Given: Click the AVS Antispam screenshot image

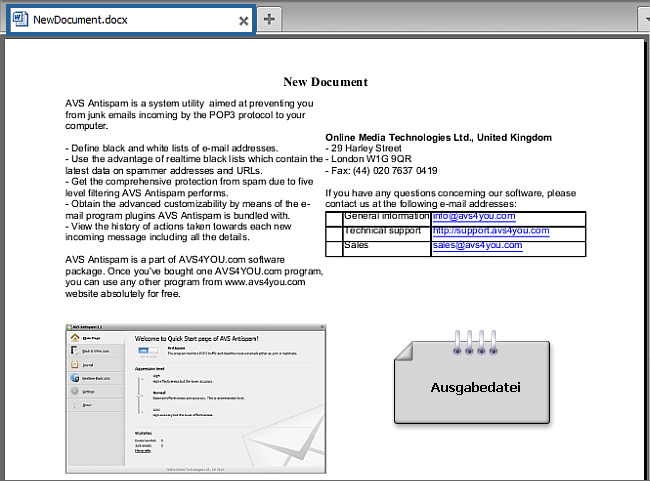Looking at the screenshot, I should tap(196, 399).
